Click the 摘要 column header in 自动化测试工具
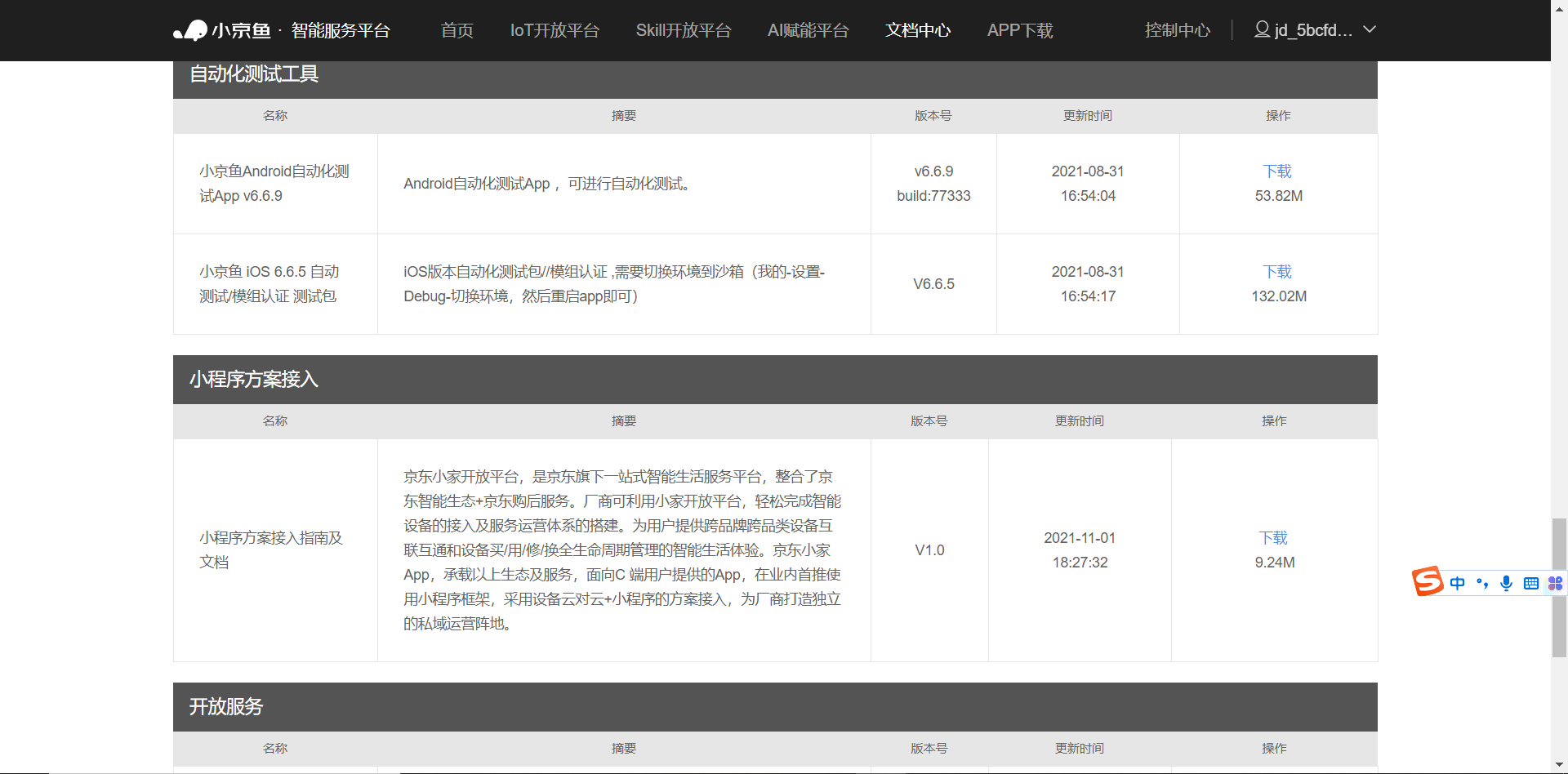1568x774 pixels. pos(624,116)
